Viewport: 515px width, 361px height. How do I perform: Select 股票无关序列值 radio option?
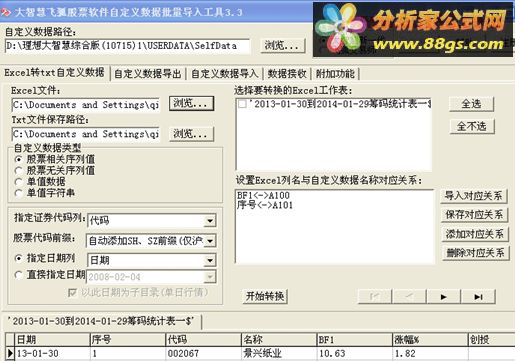click(x=19, y=171)
